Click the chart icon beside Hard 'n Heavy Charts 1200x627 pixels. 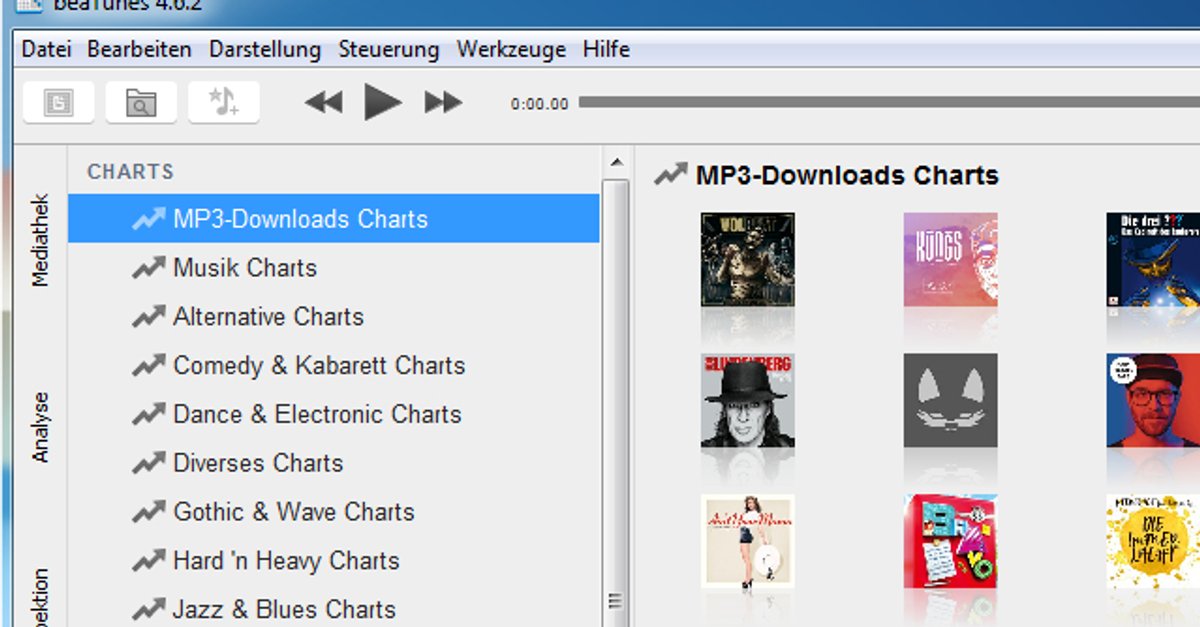click(x=148, y=561)
